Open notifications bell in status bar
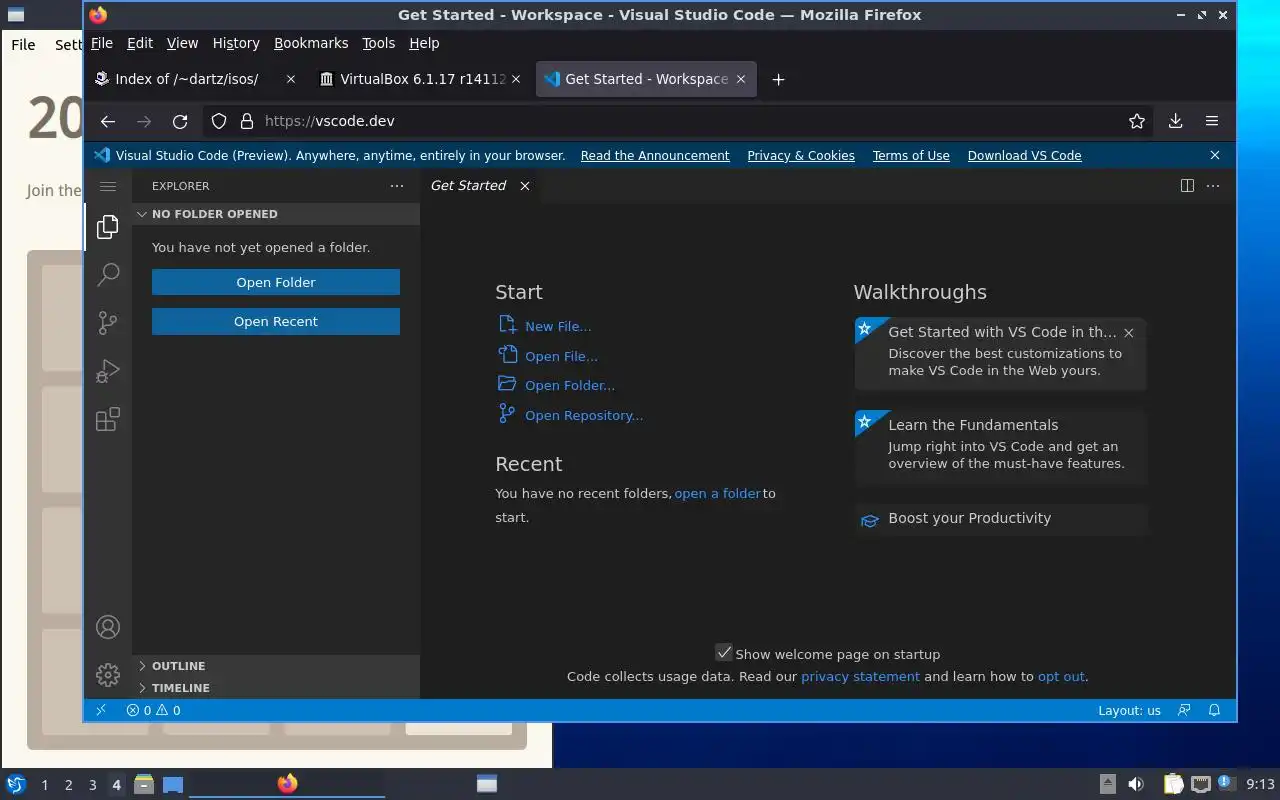 [x=1215, y=710]
